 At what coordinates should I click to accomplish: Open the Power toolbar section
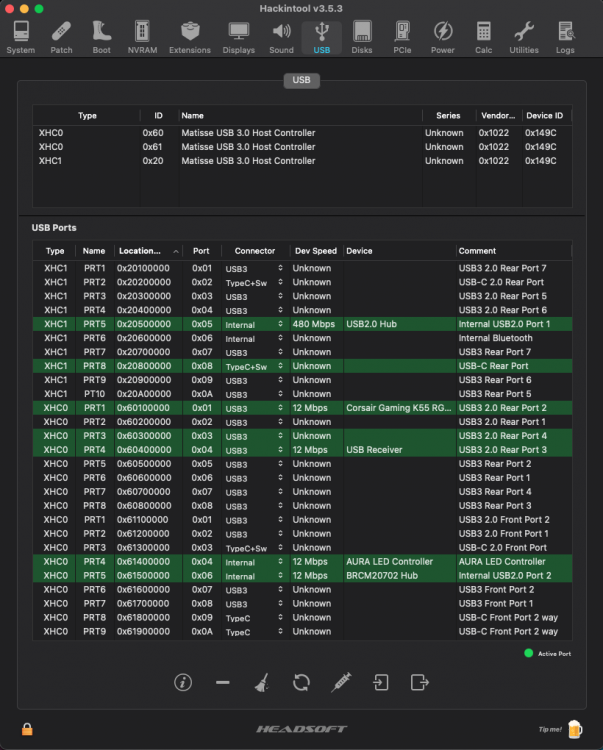[443, 37]
